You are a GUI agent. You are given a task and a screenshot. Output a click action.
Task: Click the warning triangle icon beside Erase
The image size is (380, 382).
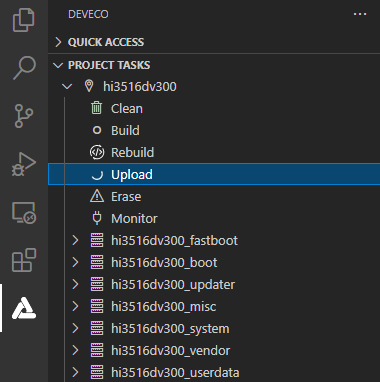(97, 196)
